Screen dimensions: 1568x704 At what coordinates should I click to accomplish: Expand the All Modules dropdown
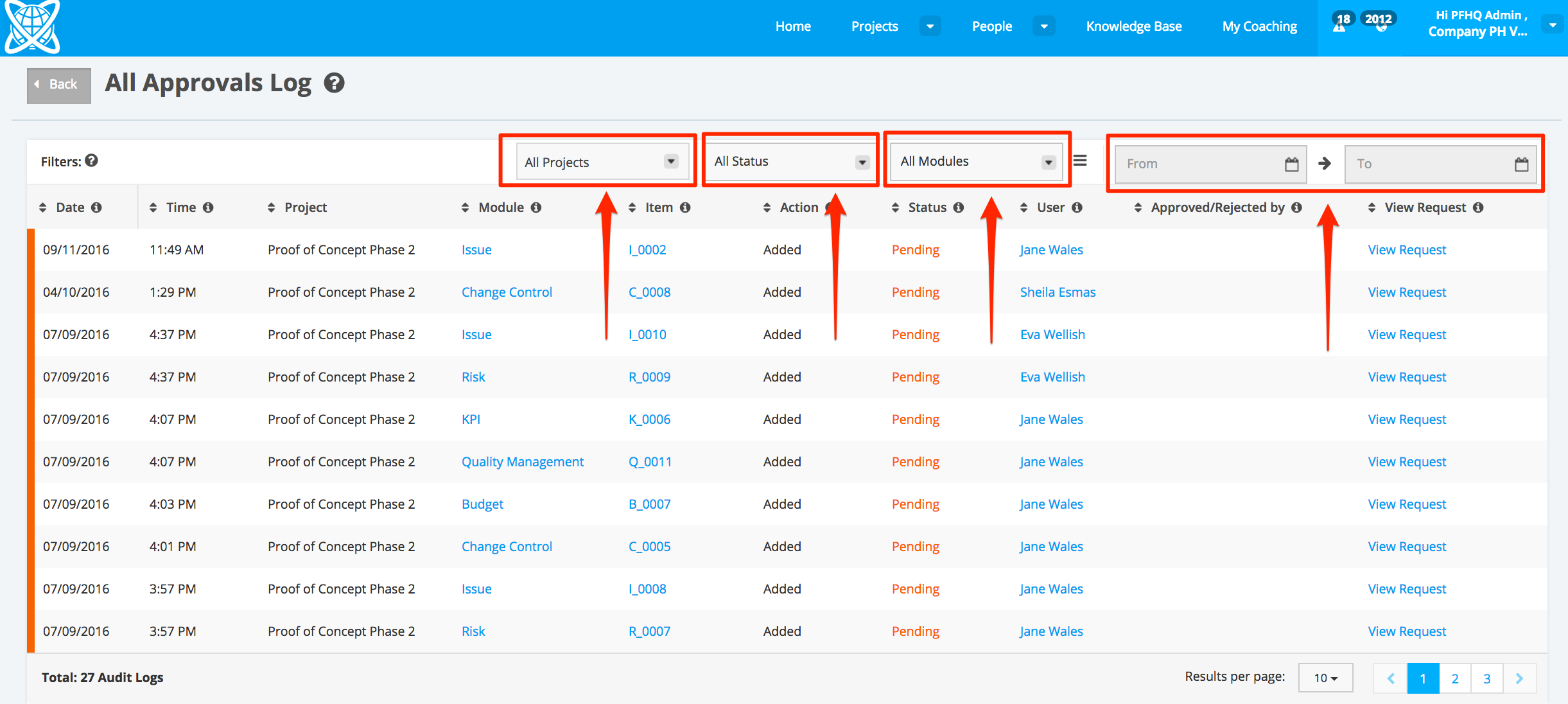tap(976, 161)
